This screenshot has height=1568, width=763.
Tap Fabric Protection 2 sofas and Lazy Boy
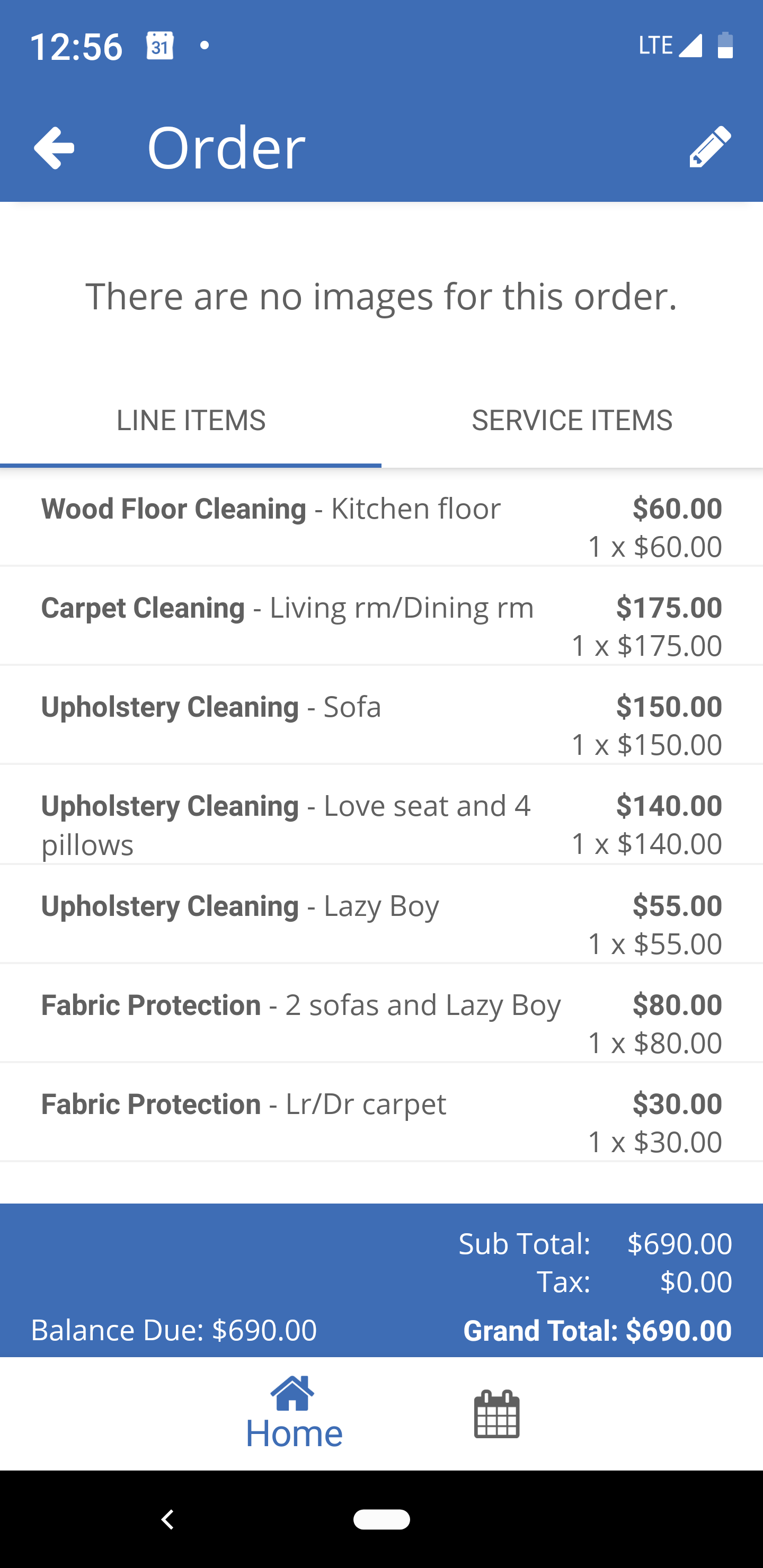381,1013
